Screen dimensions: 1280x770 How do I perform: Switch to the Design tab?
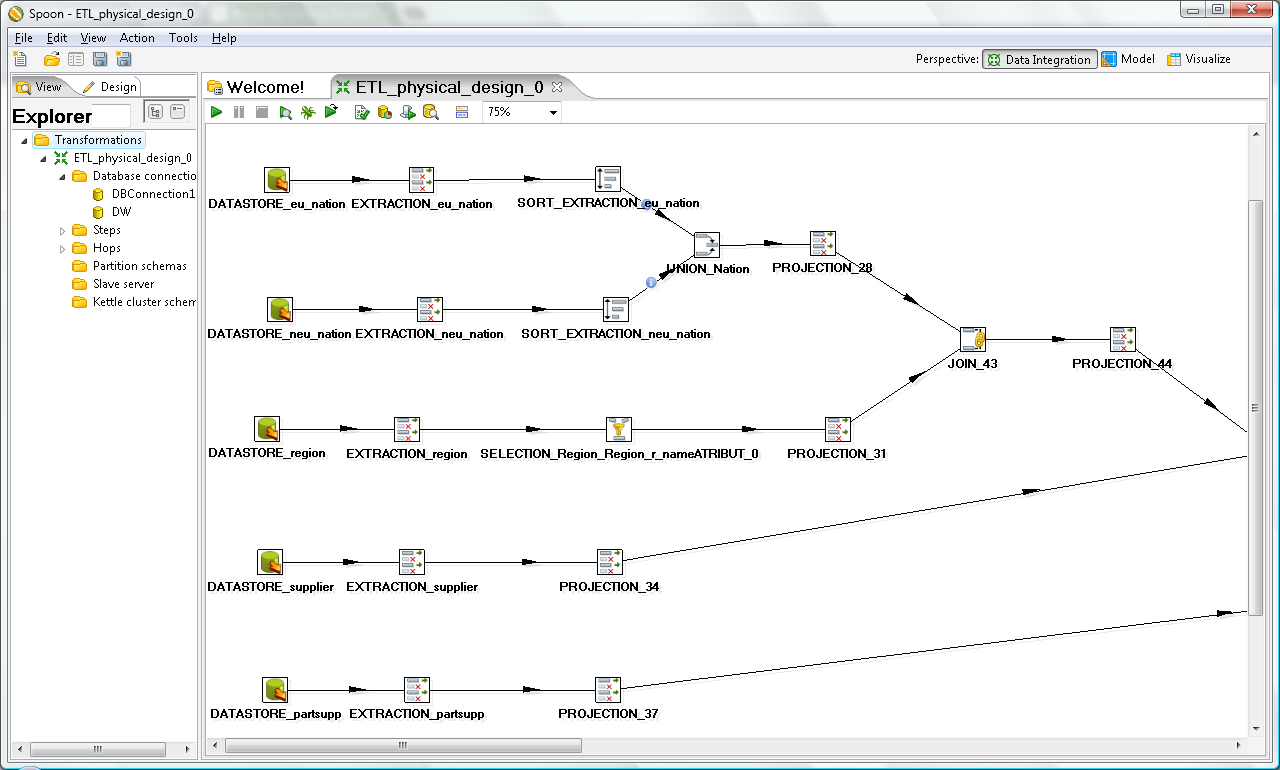(x=110, y=87)
